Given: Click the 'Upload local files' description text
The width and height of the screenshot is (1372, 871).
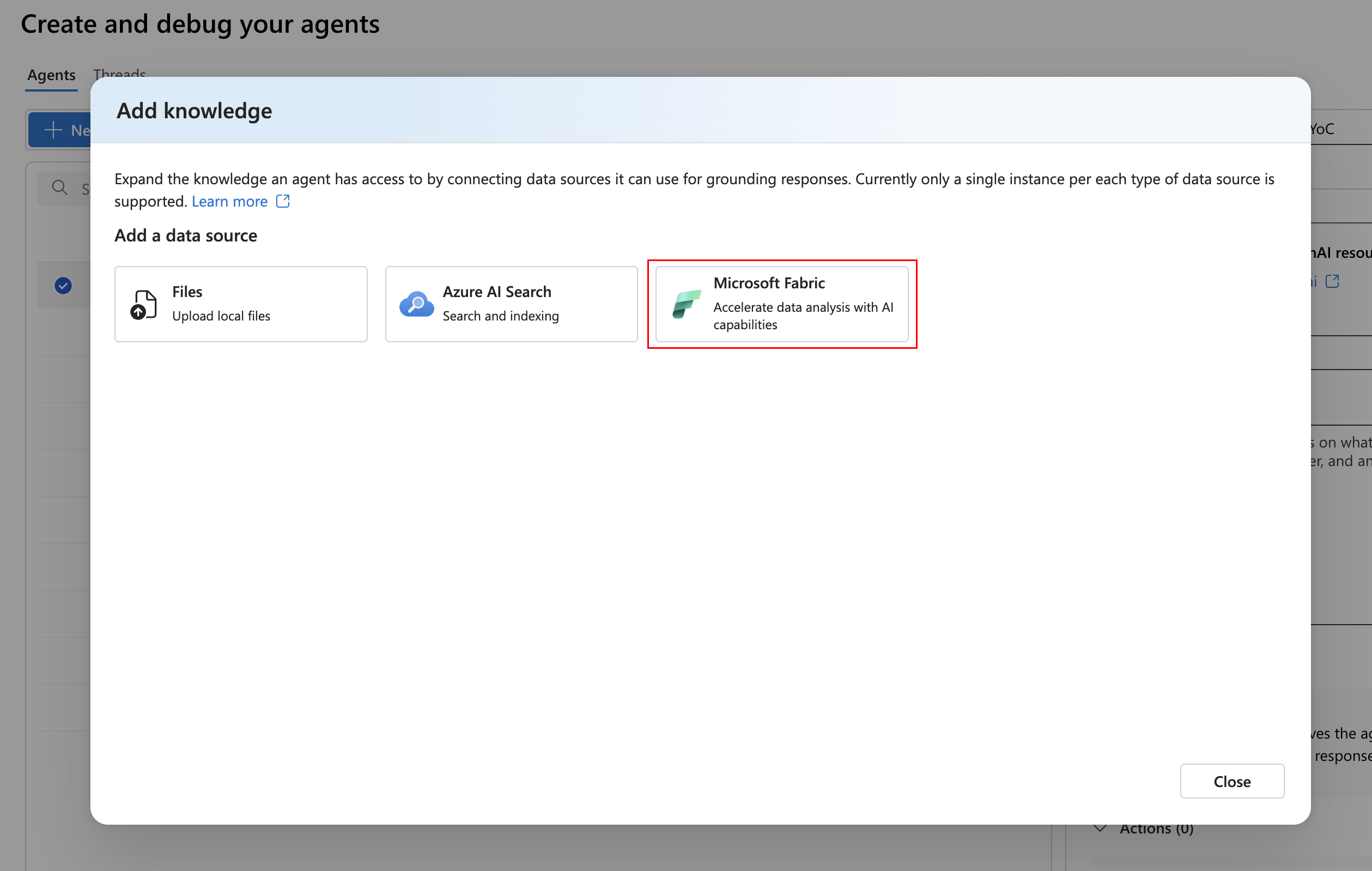Looking at the screenshot, I should (221, 316).
